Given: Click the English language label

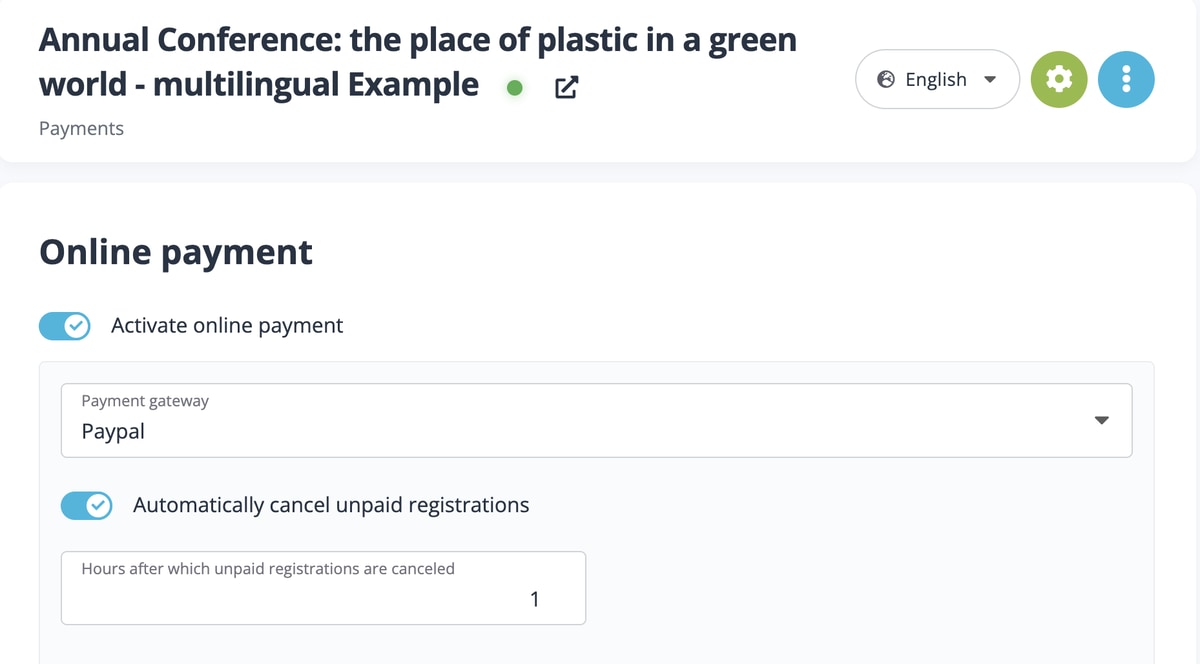Looking at the screenshot, I should click(x=936, y=79).
